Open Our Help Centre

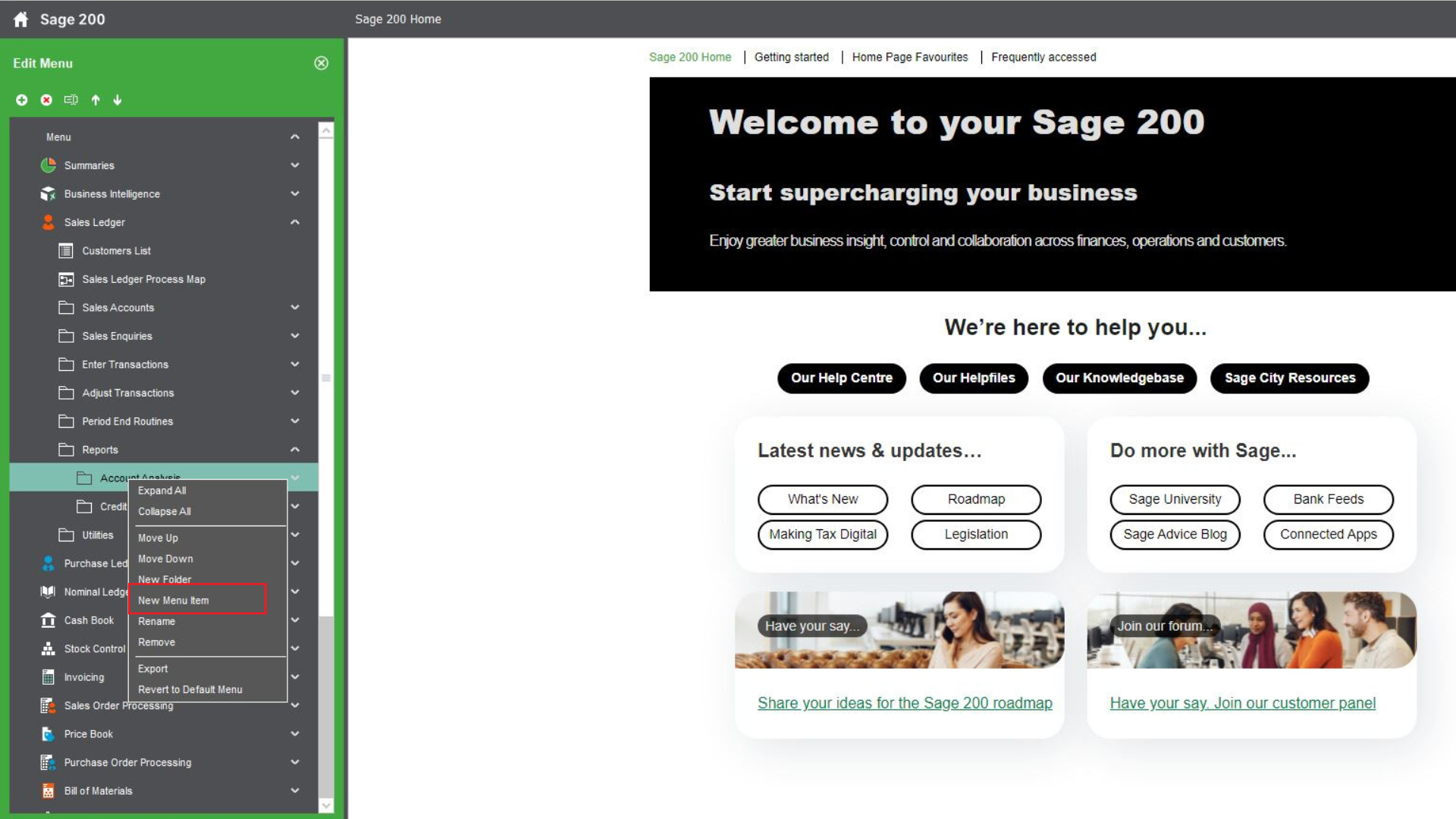click(841, 378)
